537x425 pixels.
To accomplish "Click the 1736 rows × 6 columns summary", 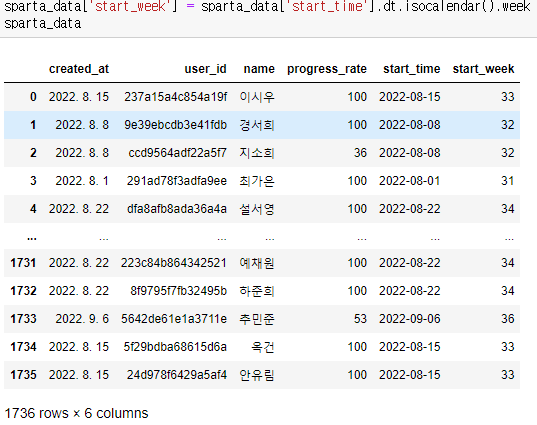I will click(x=76, y=413).
